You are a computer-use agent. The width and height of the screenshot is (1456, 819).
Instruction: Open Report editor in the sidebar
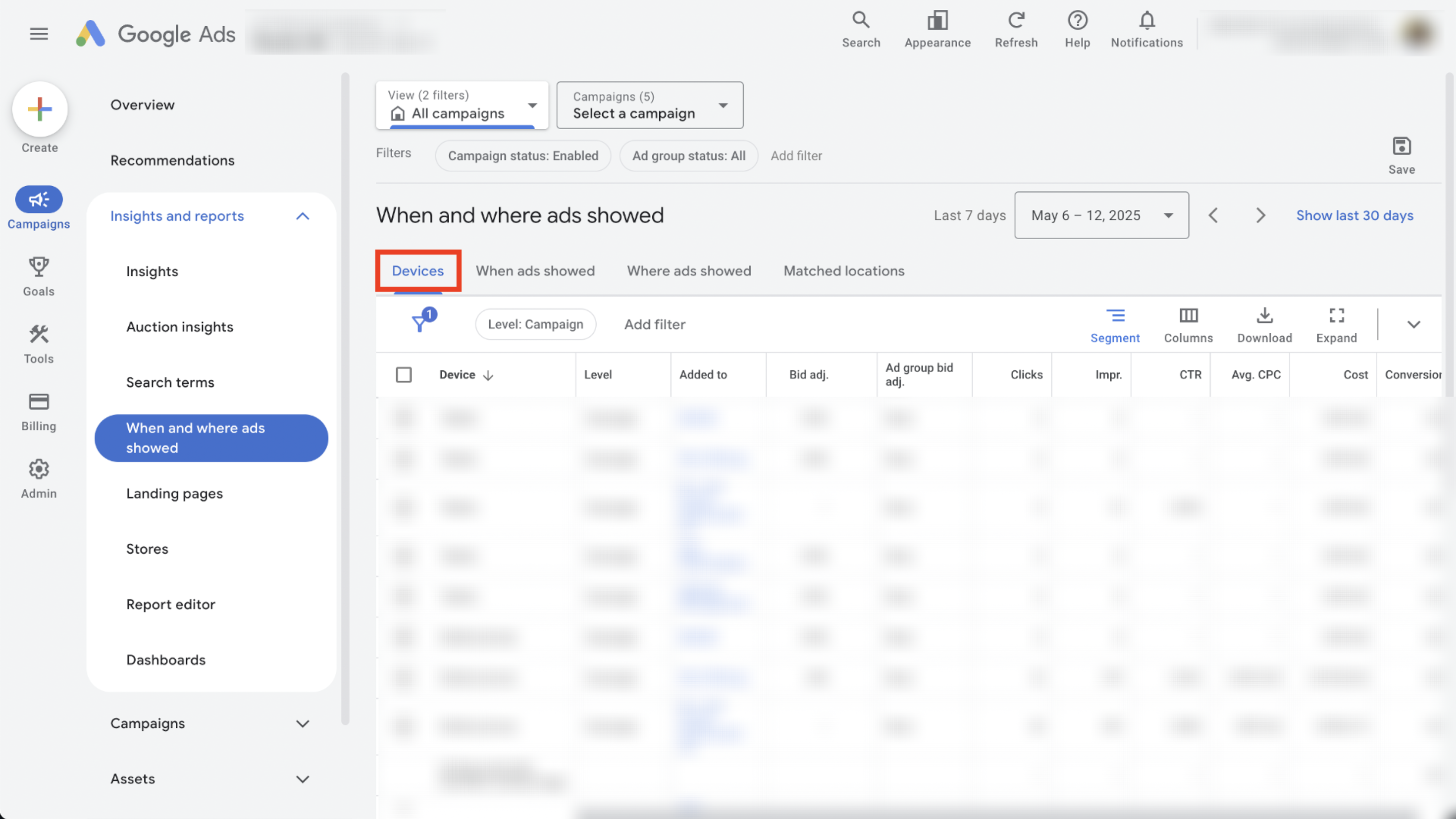[x=171, y=604]
